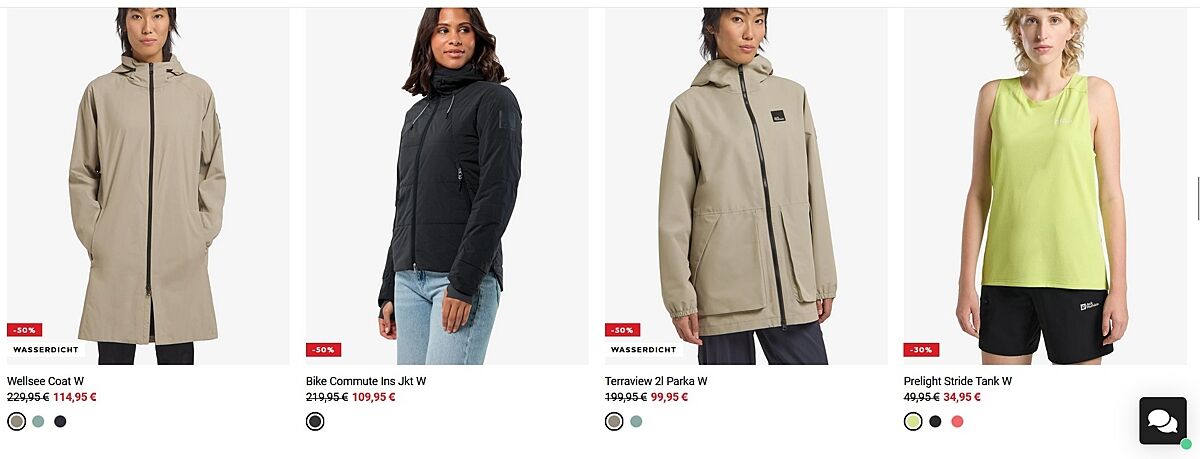Pick dark navy swatch for Wellsee Coat W
This screenshot has height=459, width=1200.
point(60,422)
